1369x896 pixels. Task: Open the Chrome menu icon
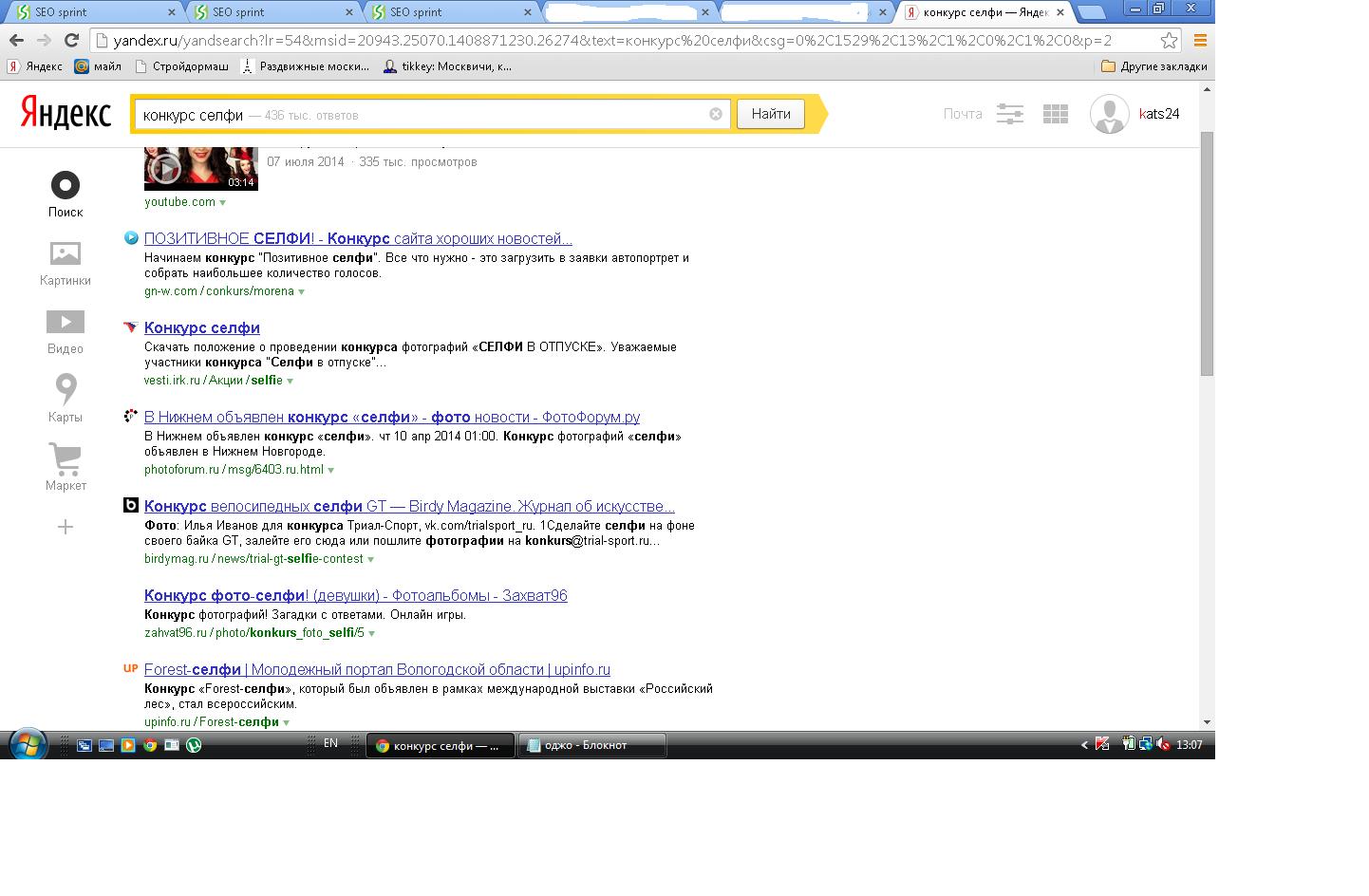pos(1200,40)
